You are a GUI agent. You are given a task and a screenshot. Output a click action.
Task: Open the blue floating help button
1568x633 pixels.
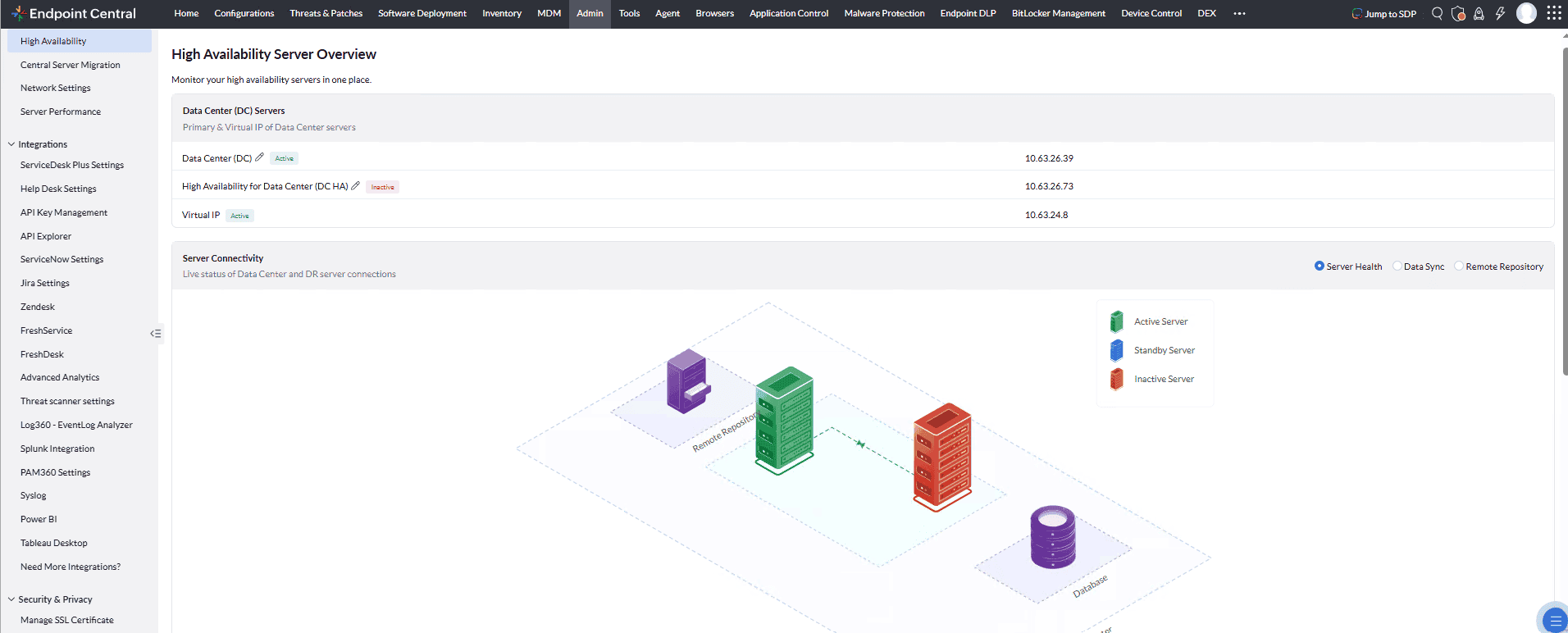pos(1554,620)
